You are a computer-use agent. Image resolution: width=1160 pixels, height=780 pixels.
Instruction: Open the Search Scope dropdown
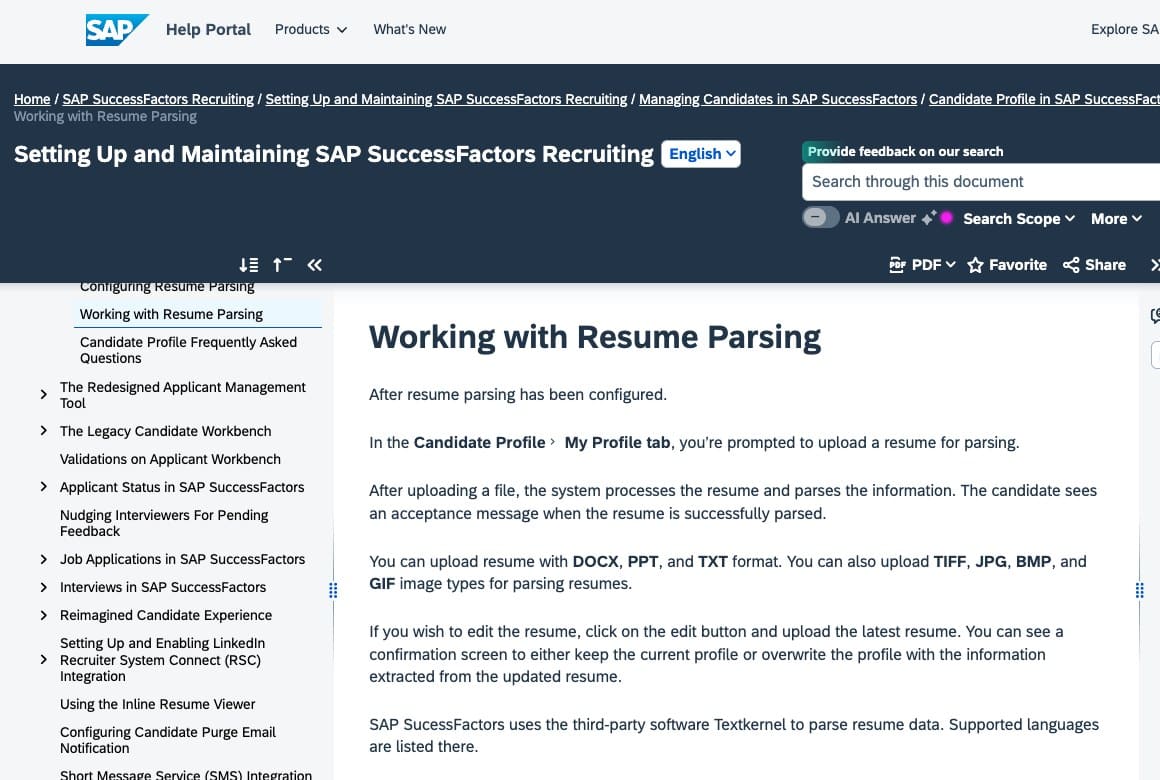click(1019, 218)
